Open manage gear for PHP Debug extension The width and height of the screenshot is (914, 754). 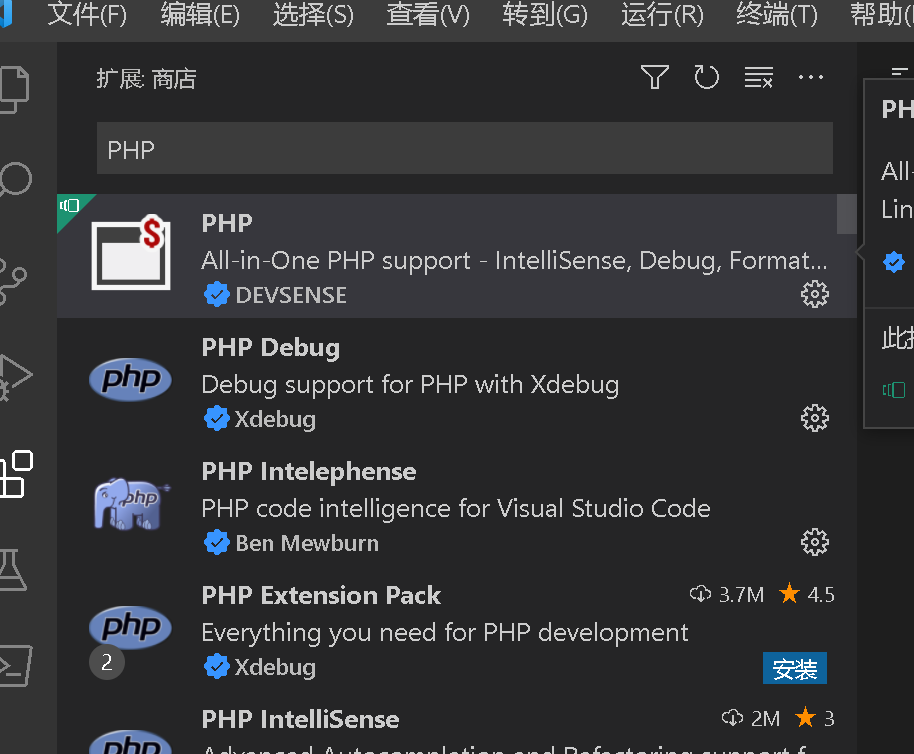[815, 418]
